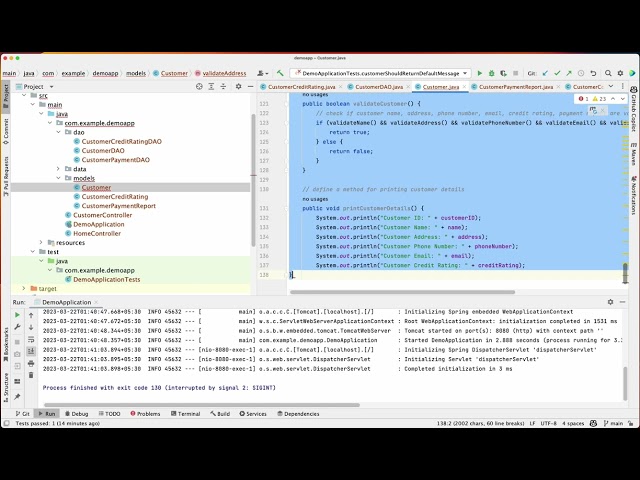Open Search Everywhere with the magnifier icon

(x=608, y=73)
